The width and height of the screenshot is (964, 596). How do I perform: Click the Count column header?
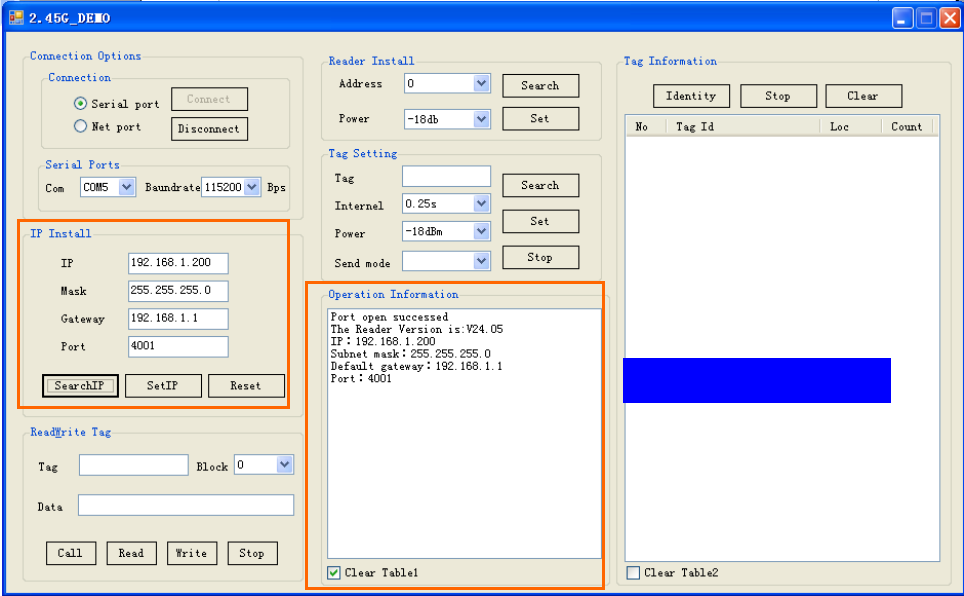(x=907, y=127)
